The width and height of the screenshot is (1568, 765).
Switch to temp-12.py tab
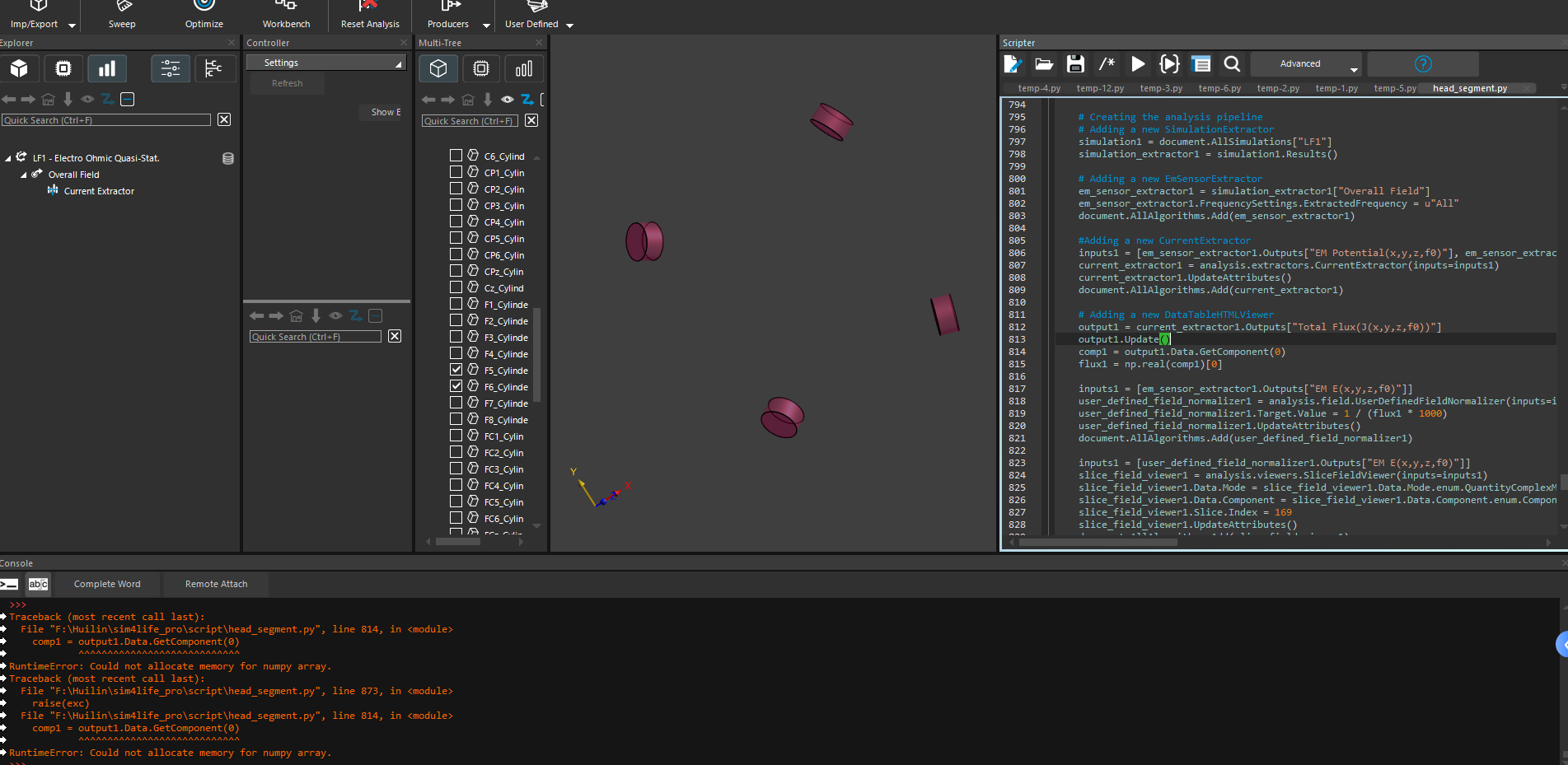point(1100,88)
